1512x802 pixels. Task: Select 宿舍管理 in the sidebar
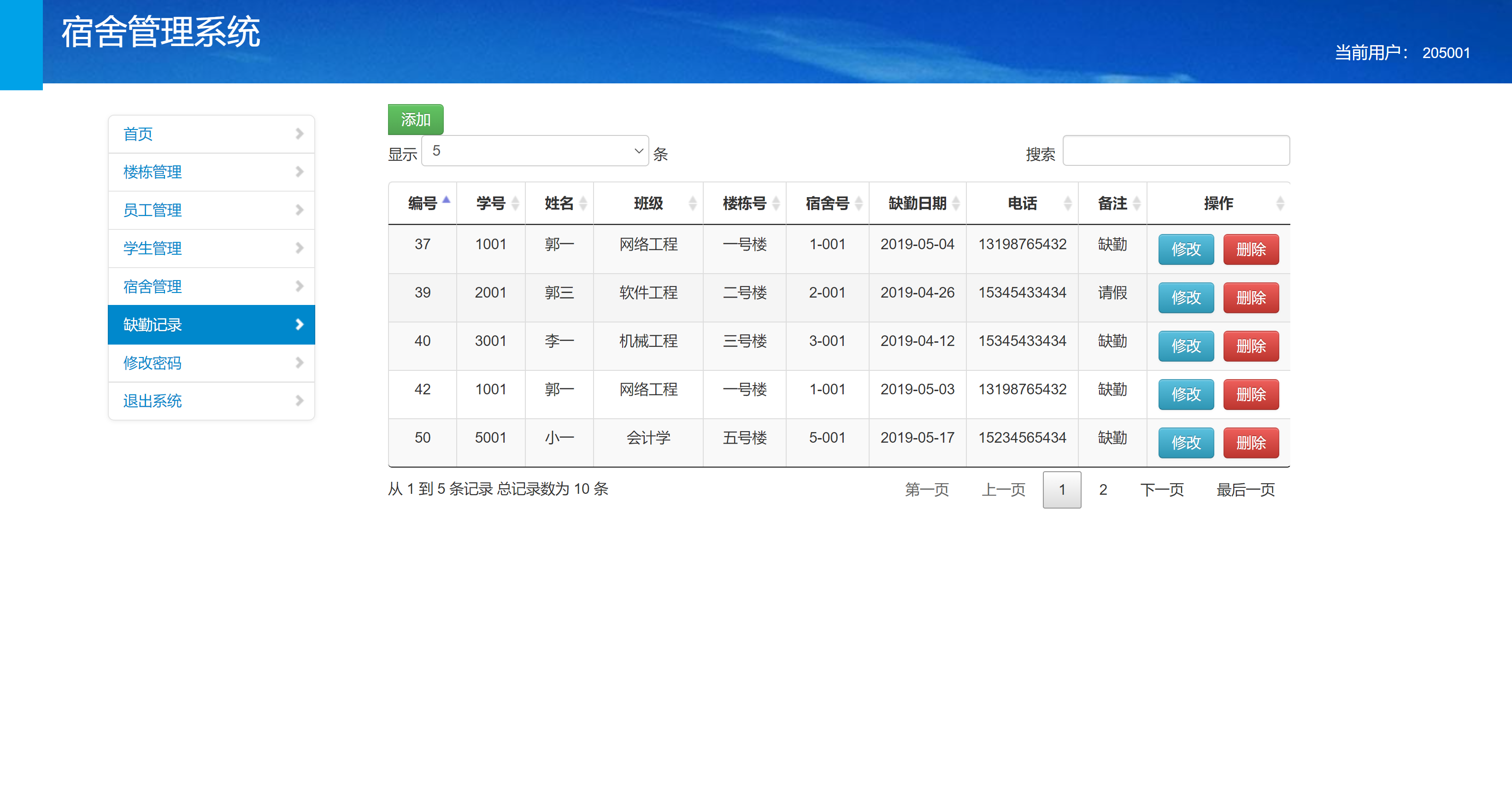(x=152, y=287)
